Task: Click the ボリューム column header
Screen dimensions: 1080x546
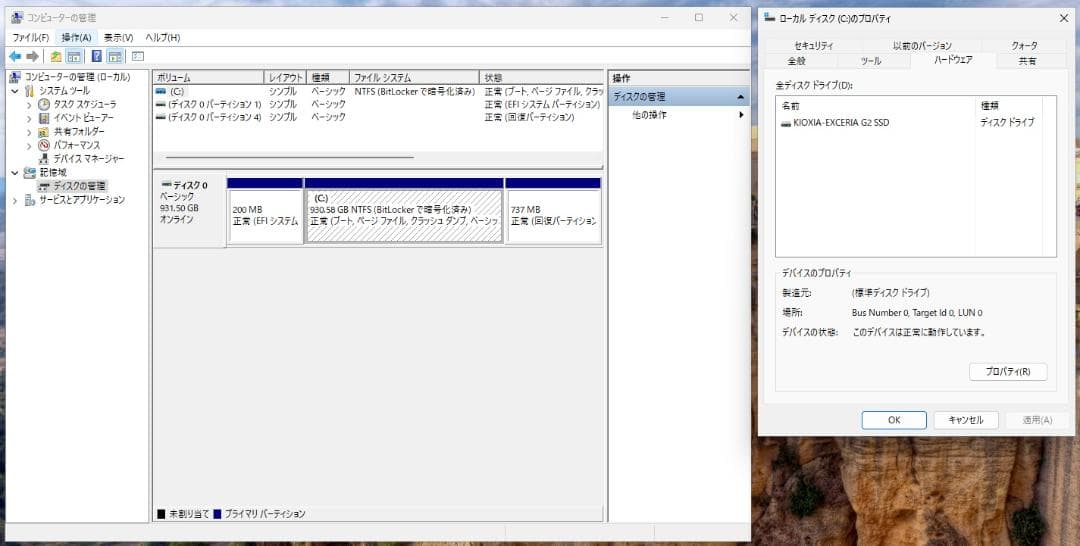Action: (208, 78)
